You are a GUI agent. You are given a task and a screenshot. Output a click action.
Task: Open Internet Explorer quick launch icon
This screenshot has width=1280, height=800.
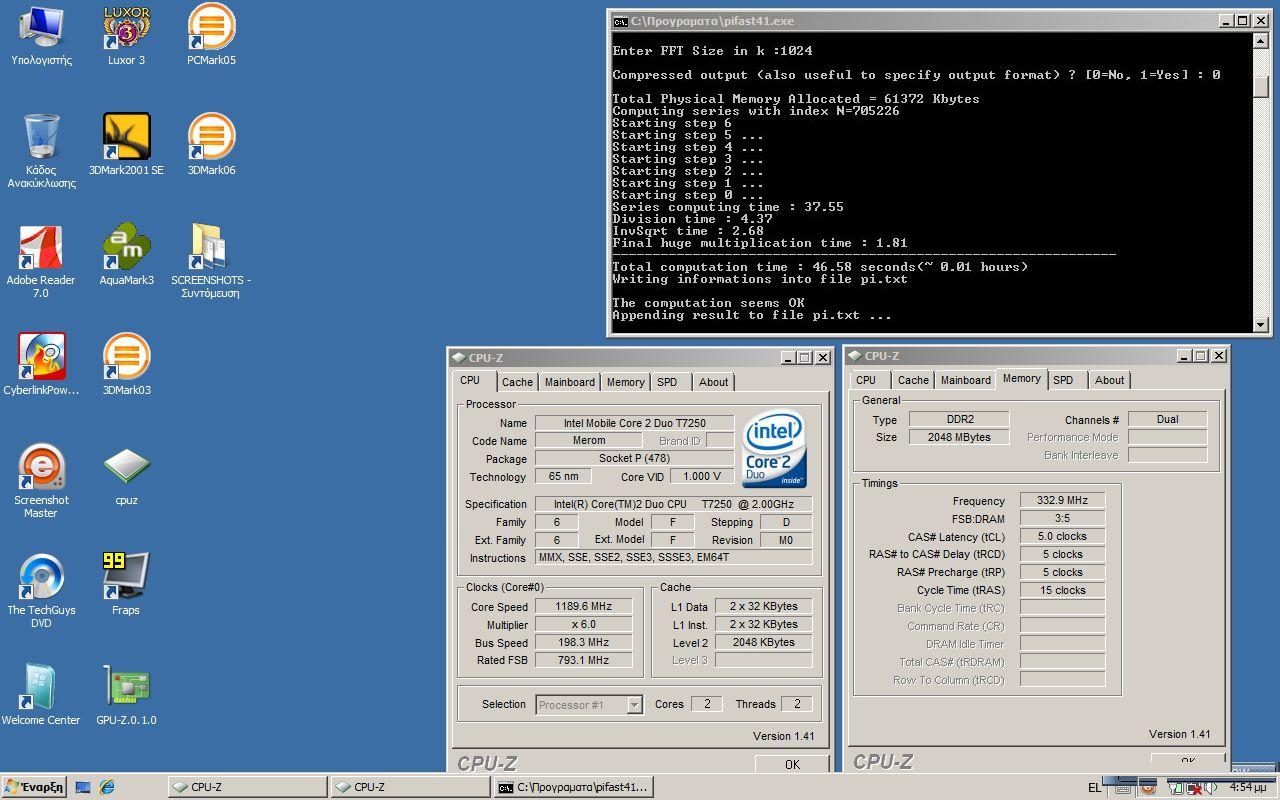pos(106,787)
